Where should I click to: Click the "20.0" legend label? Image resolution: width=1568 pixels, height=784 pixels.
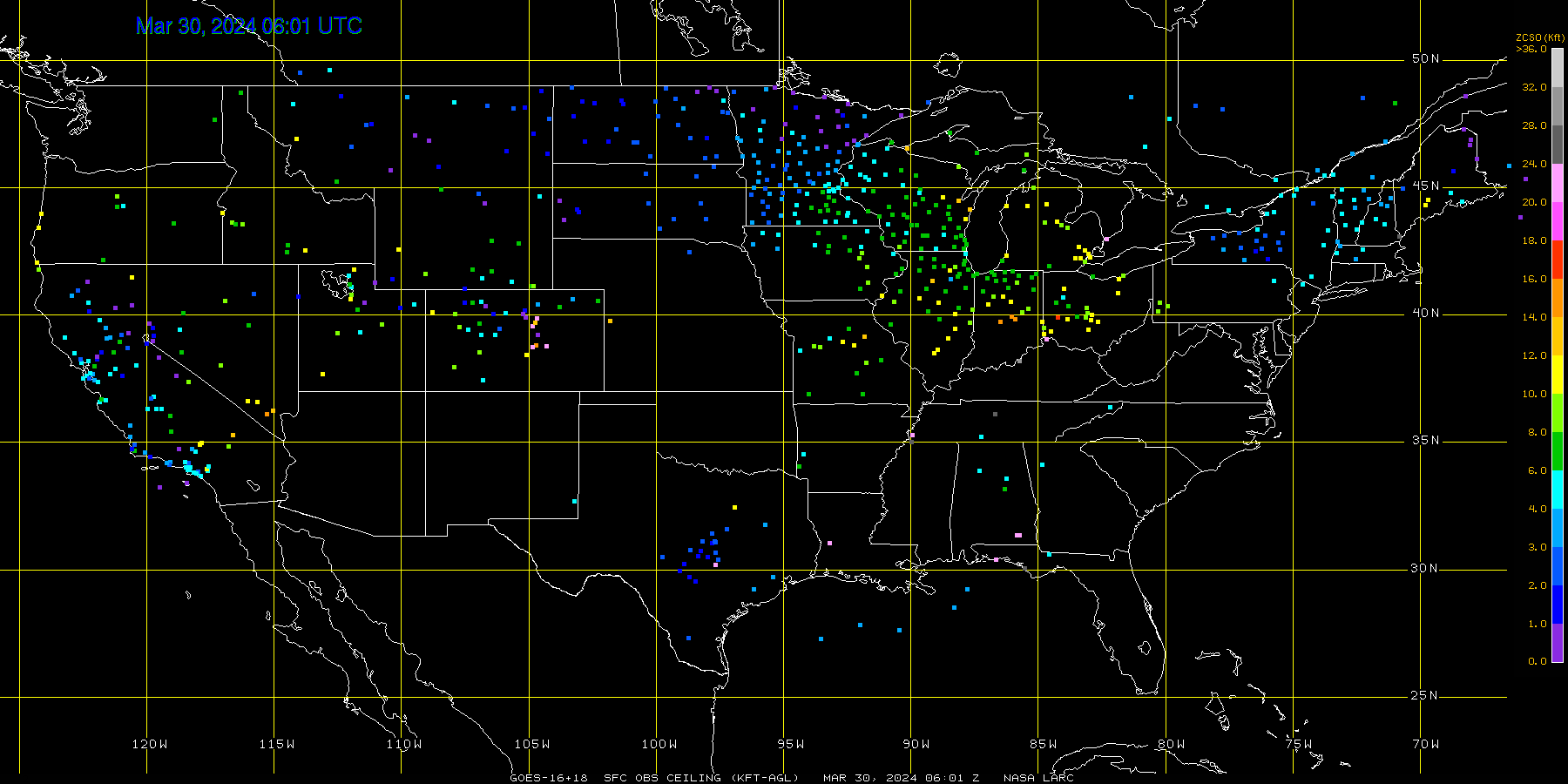tap(1534, 202)
